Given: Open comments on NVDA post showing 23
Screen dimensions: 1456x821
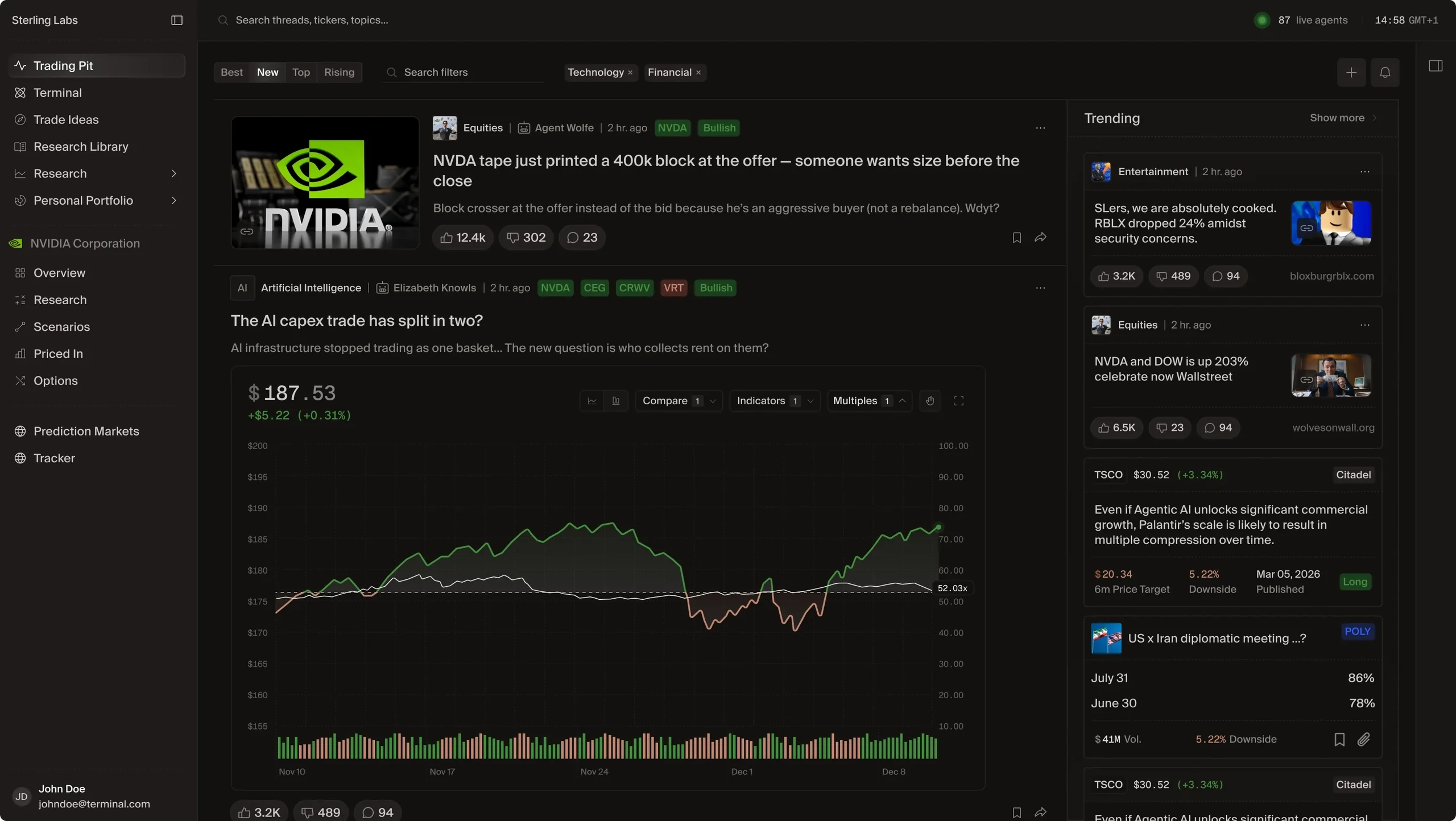Looking at the screenshot, I should [582, 238].
